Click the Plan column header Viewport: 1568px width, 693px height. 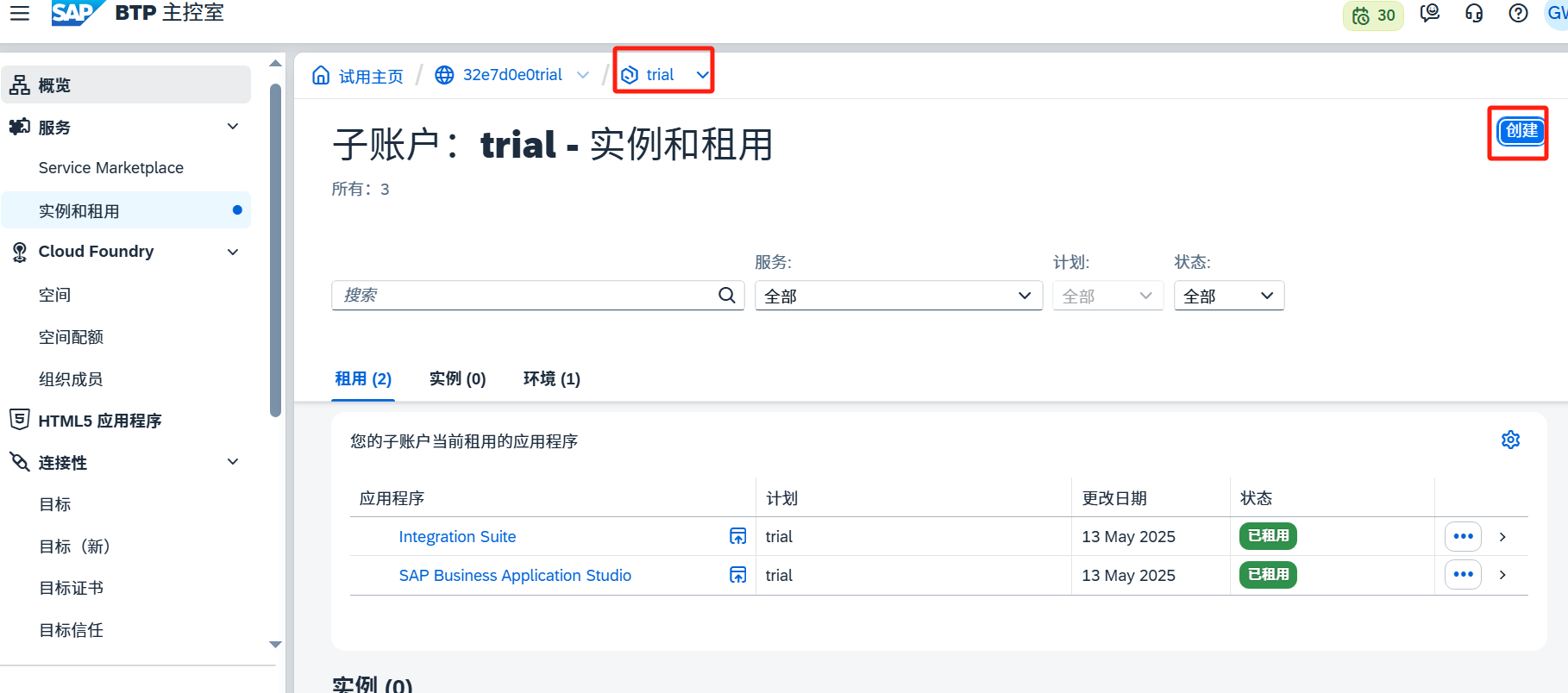click(781, 498)
